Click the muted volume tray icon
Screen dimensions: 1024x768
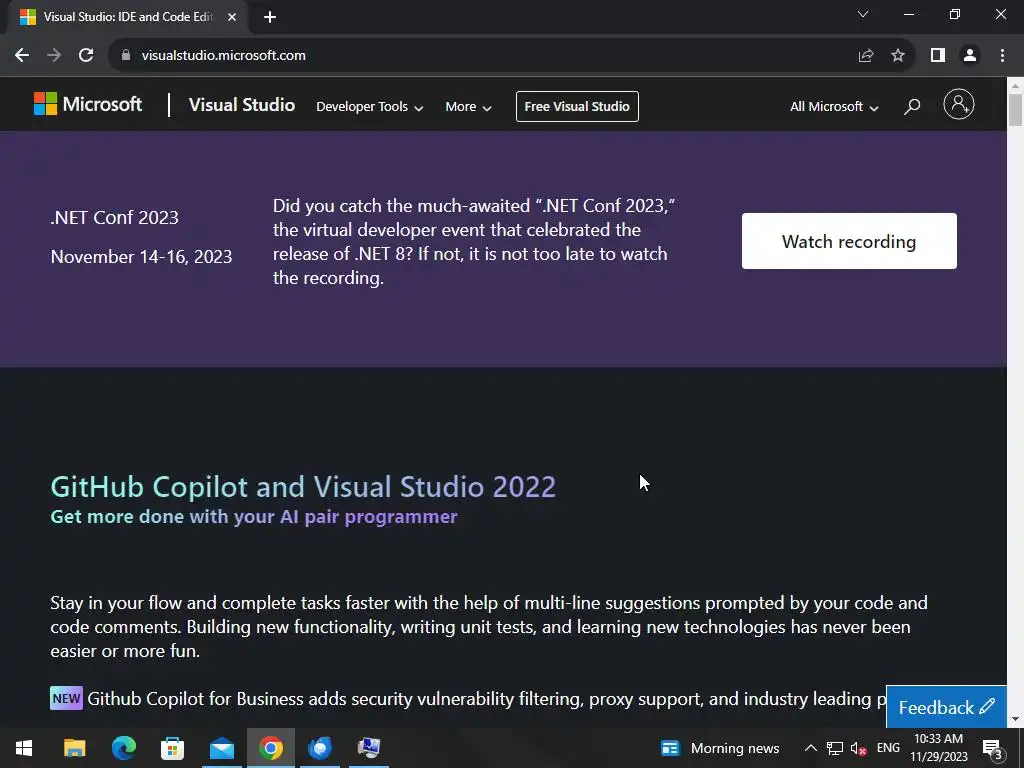[x=859, y=748]
